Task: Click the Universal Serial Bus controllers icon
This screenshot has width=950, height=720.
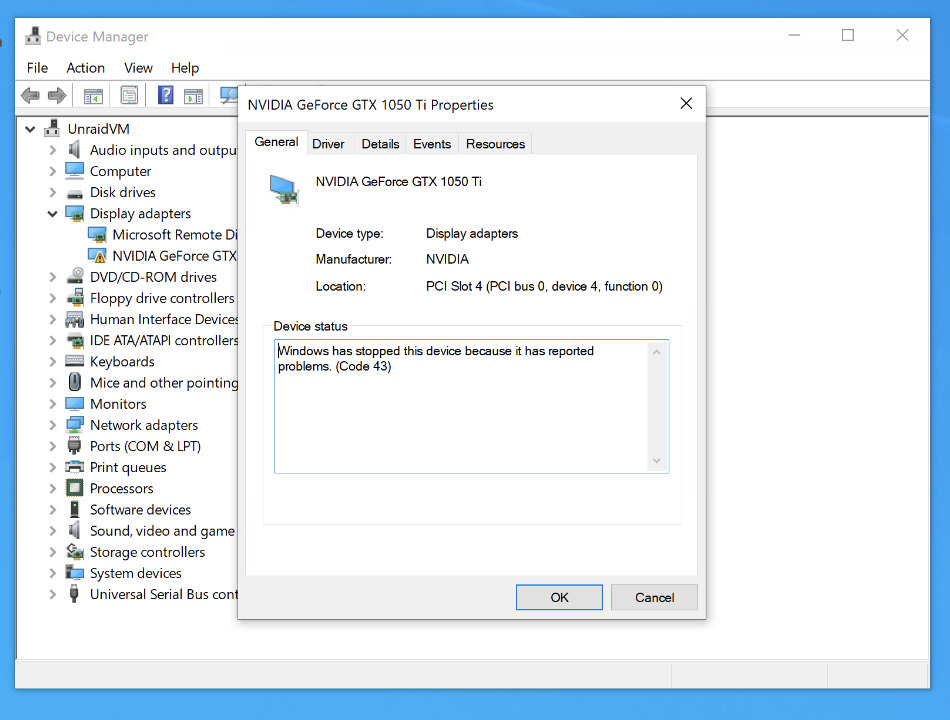Action: pyautogui.click(x=74, y=594)
